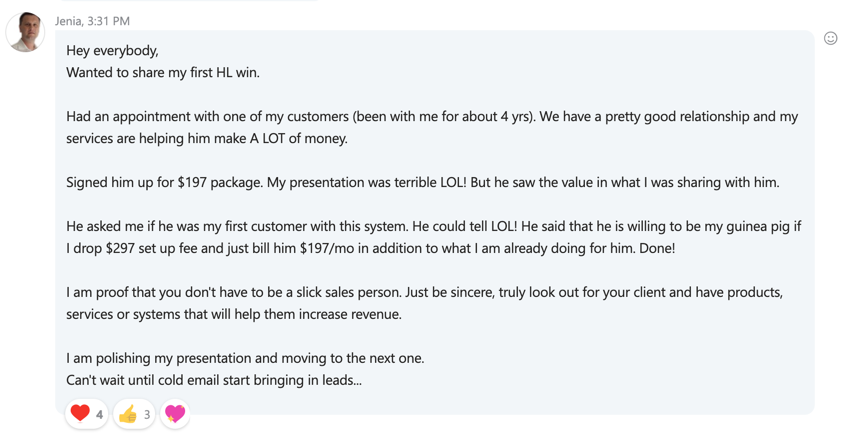Click the line starting "Had an appointment"
The image size is (847, 437).
431,116
